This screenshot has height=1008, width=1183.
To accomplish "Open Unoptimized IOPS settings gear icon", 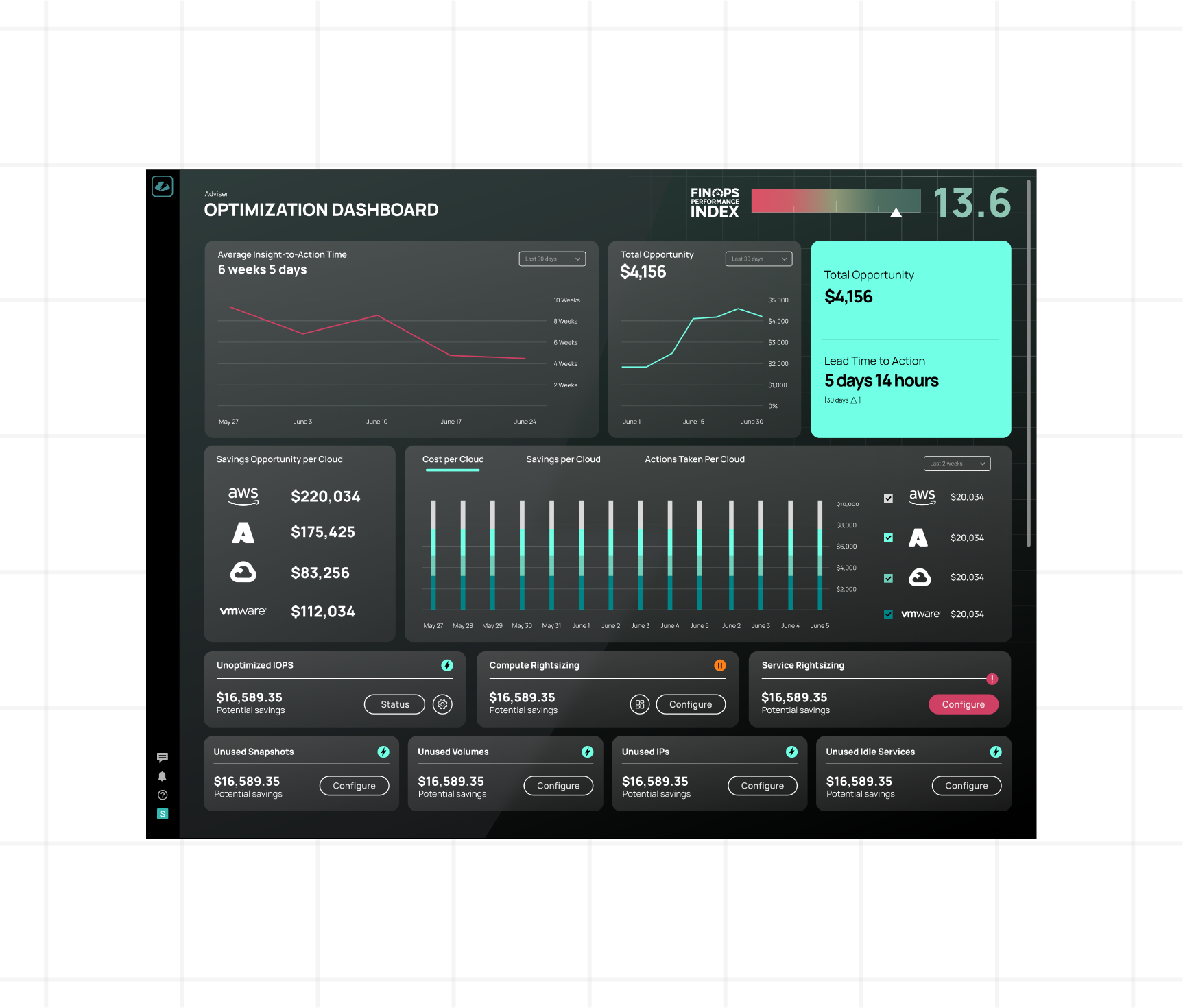I will pyautogui.click(x=443, y=704).
